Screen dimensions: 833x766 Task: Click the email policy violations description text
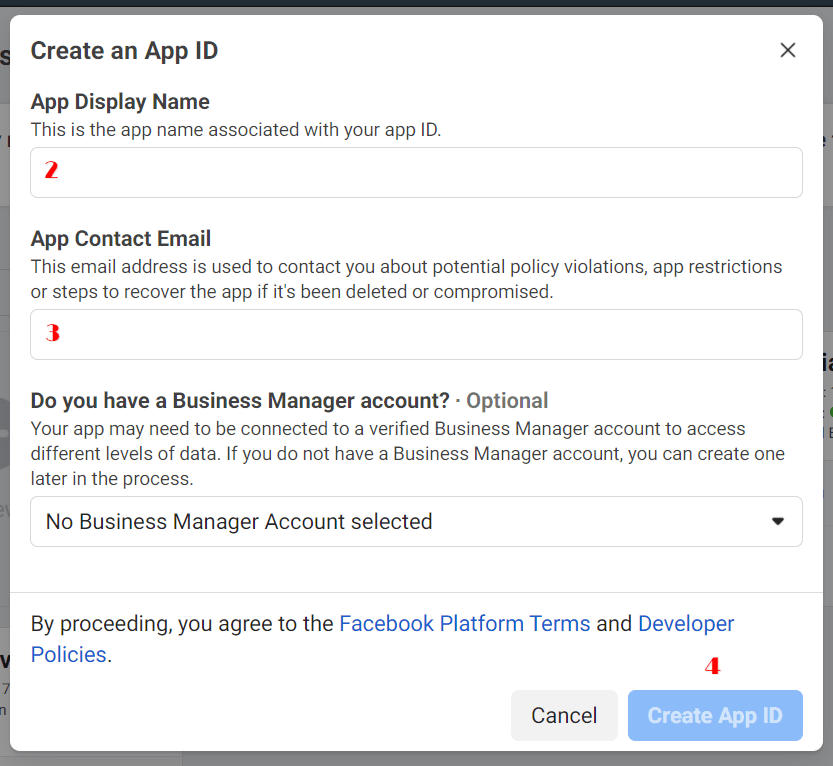pos(406,279)
